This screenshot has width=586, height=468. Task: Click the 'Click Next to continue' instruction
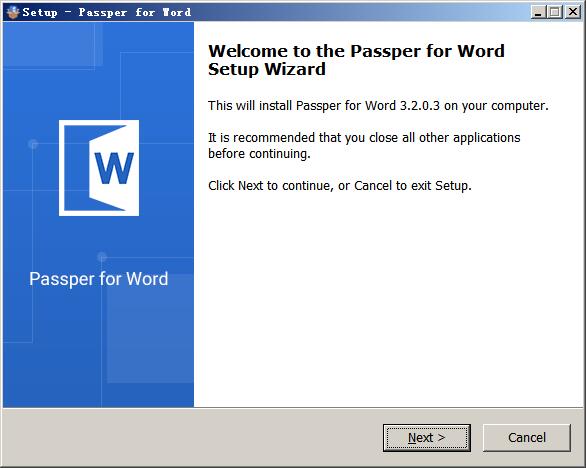tap(340, 185)
